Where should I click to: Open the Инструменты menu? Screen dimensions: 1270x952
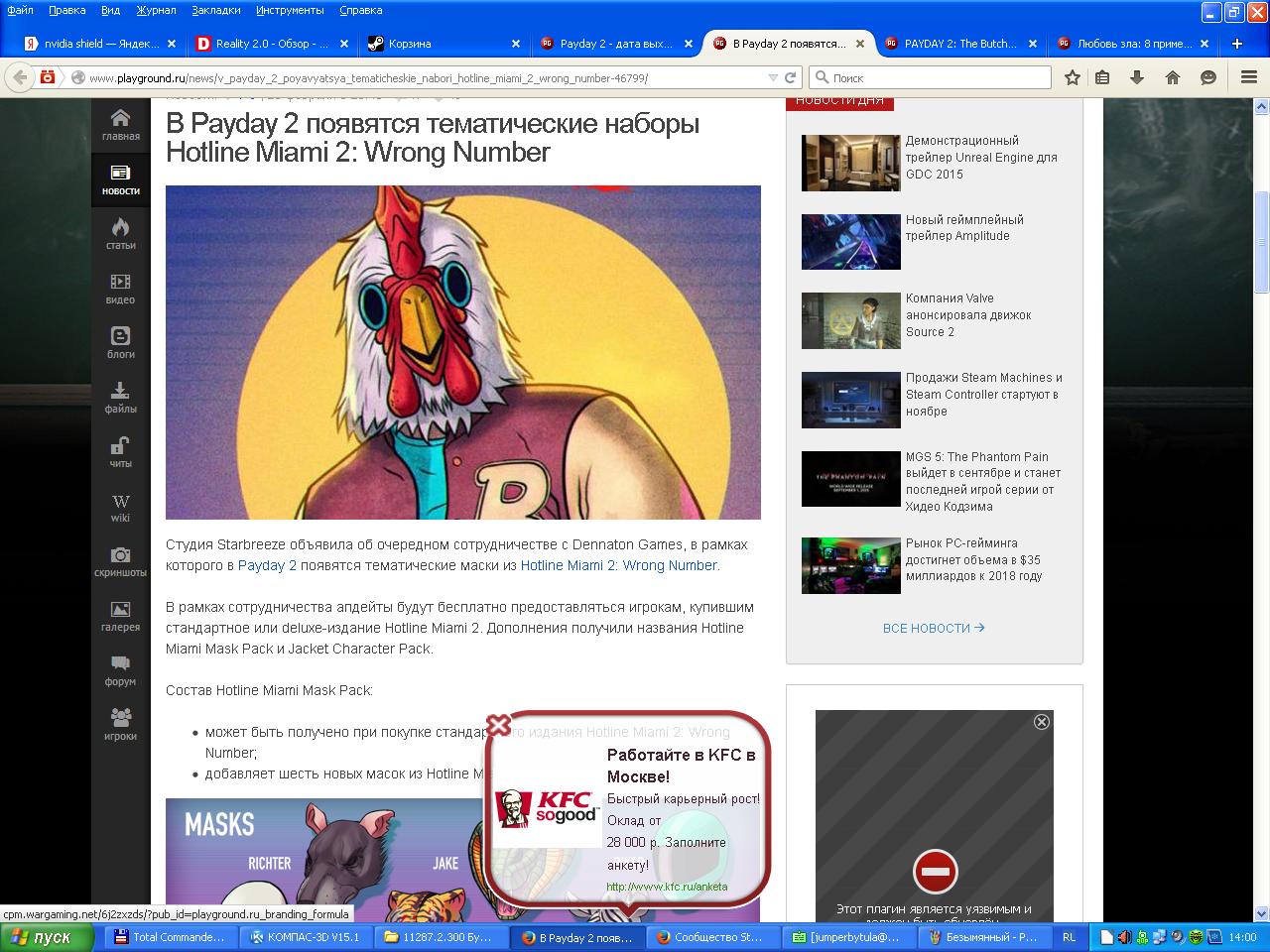click(290, 10)
